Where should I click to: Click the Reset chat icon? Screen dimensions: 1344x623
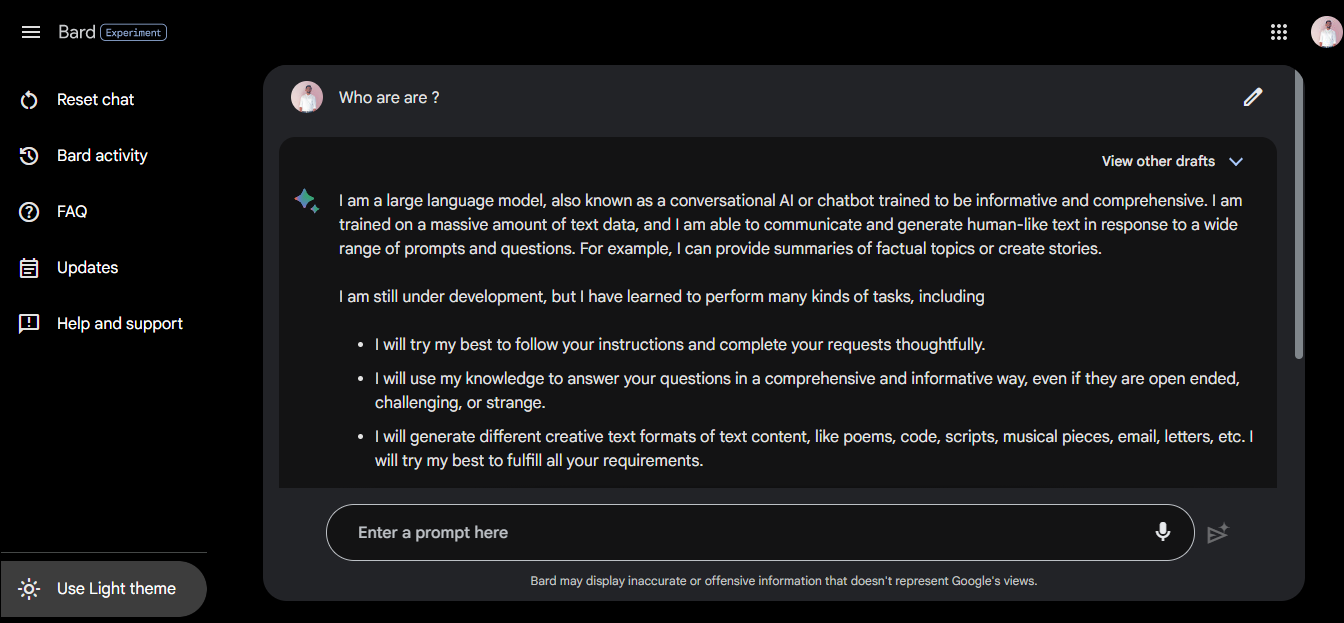point(29,100)
